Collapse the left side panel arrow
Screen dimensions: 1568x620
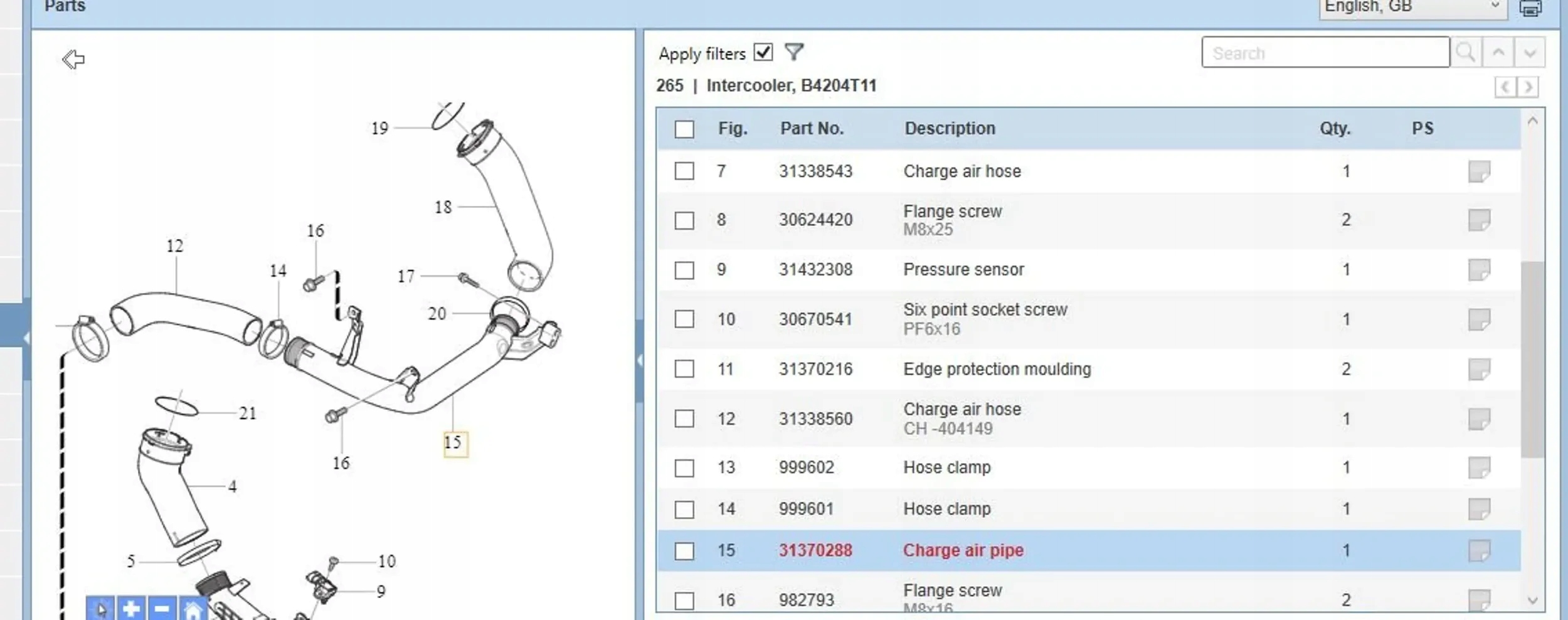(26, 338)
